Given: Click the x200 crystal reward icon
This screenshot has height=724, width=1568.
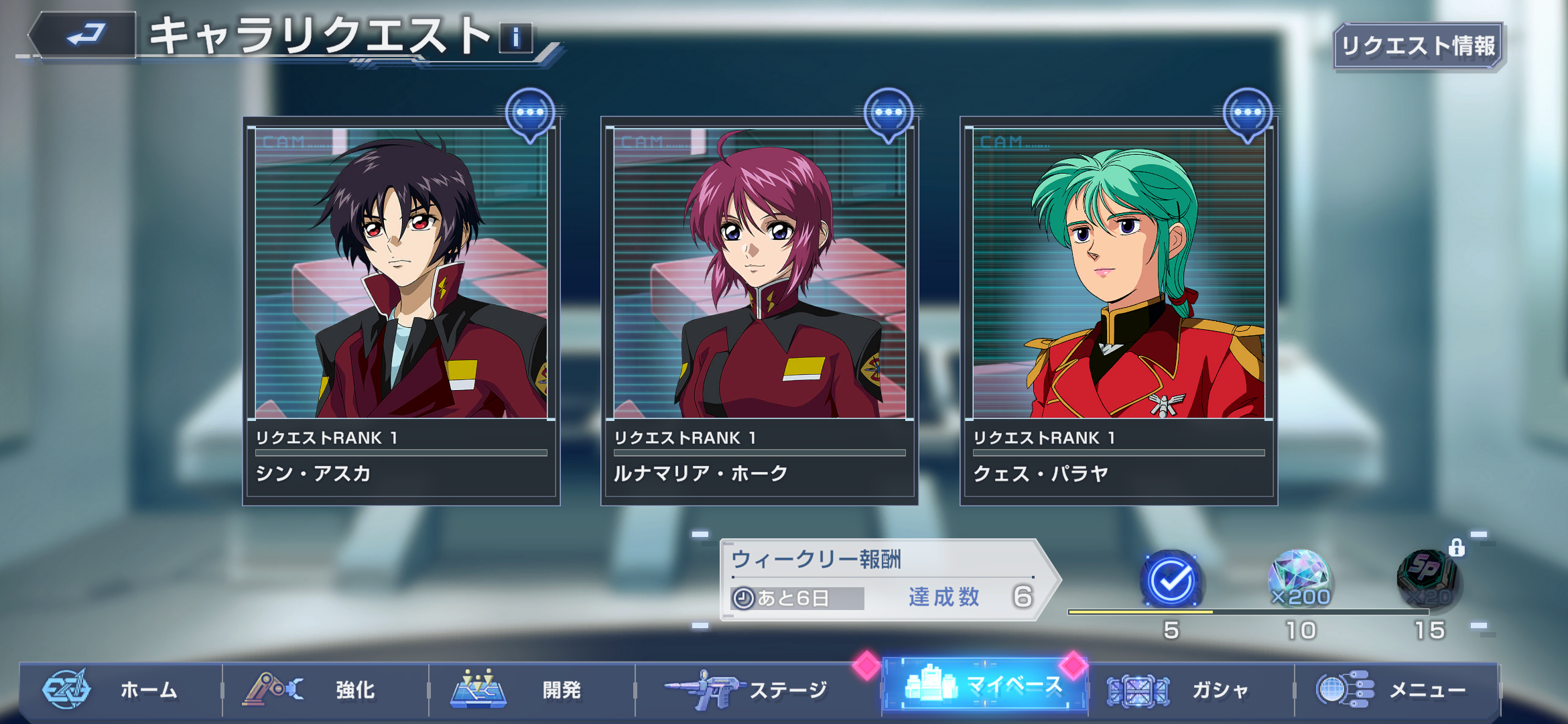Looking at the screenshot, I should 1300,579.
